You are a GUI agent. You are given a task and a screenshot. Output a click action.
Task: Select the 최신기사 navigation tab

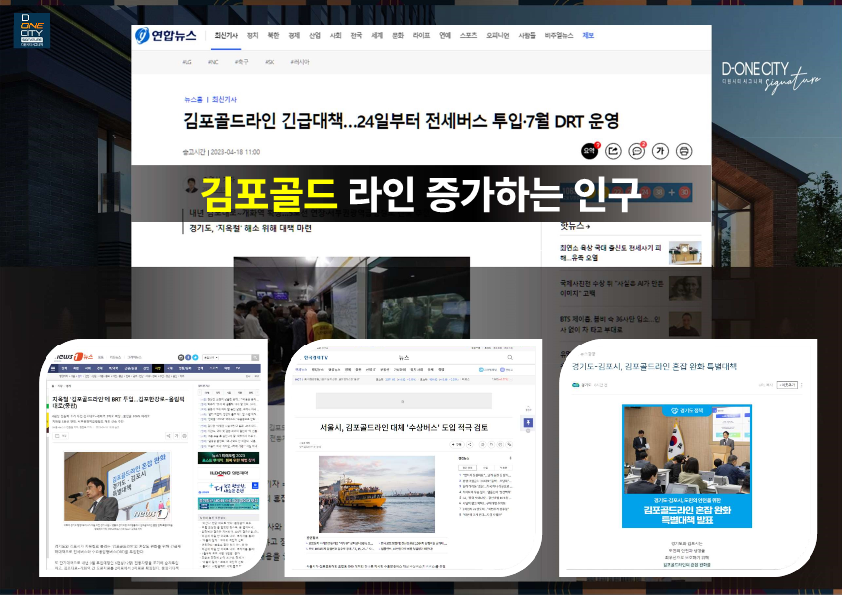point(226,35)
